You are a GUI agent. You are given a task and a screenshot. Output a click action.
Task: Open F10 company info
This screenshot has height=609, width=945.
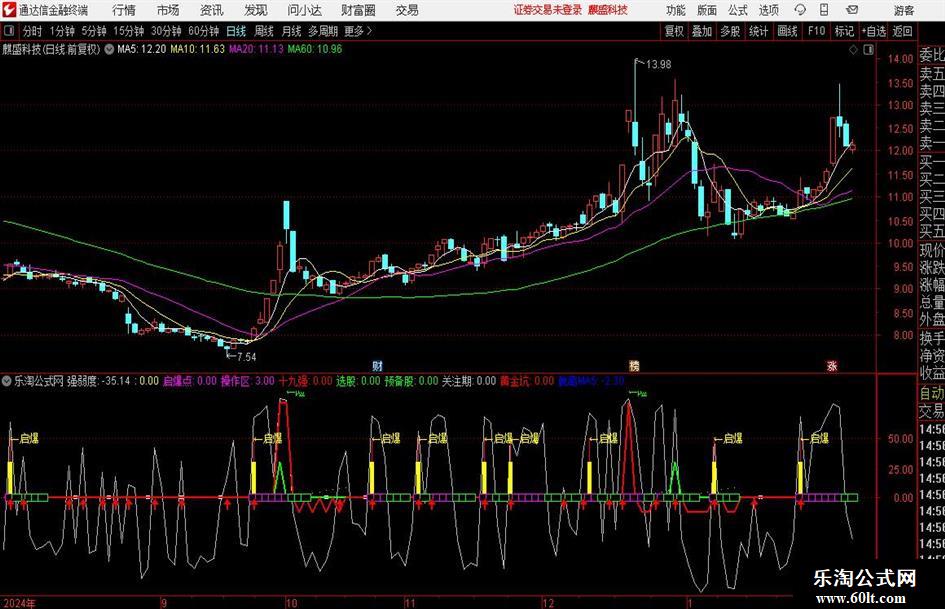coord(816,31)
